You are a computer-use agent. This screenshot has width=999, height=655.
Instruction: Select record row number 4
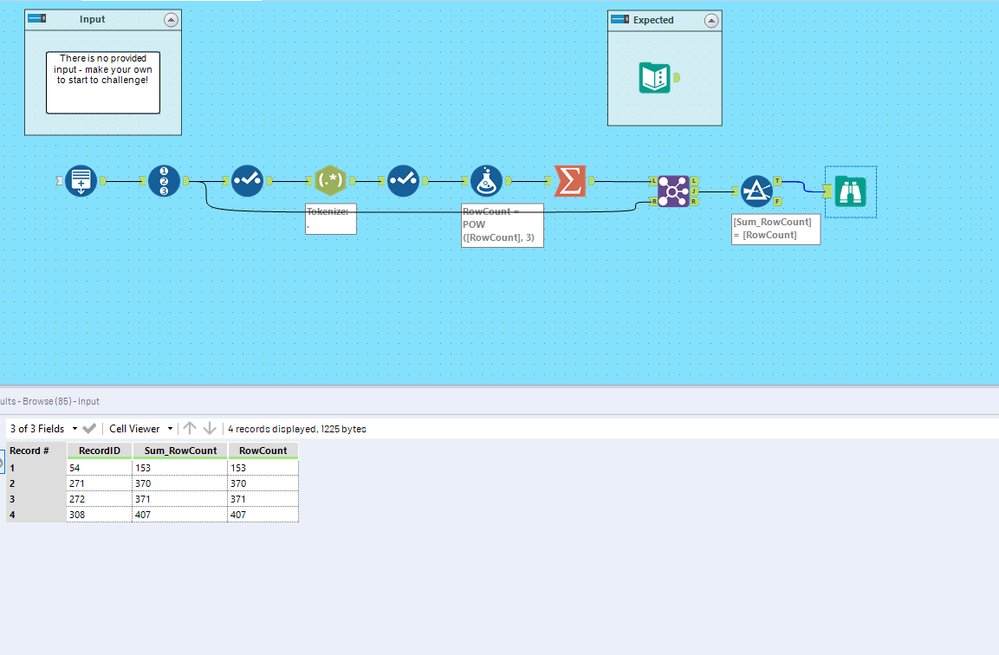coord(36,515)
